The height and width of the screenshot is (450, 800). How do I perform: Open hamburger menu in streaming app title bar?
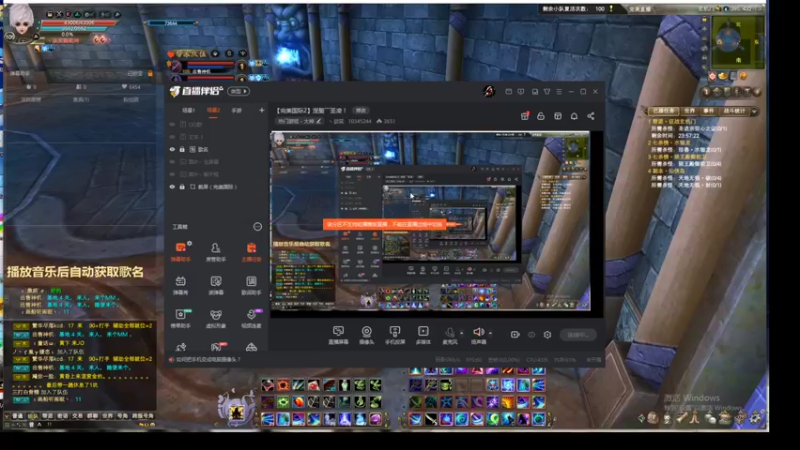559,92
